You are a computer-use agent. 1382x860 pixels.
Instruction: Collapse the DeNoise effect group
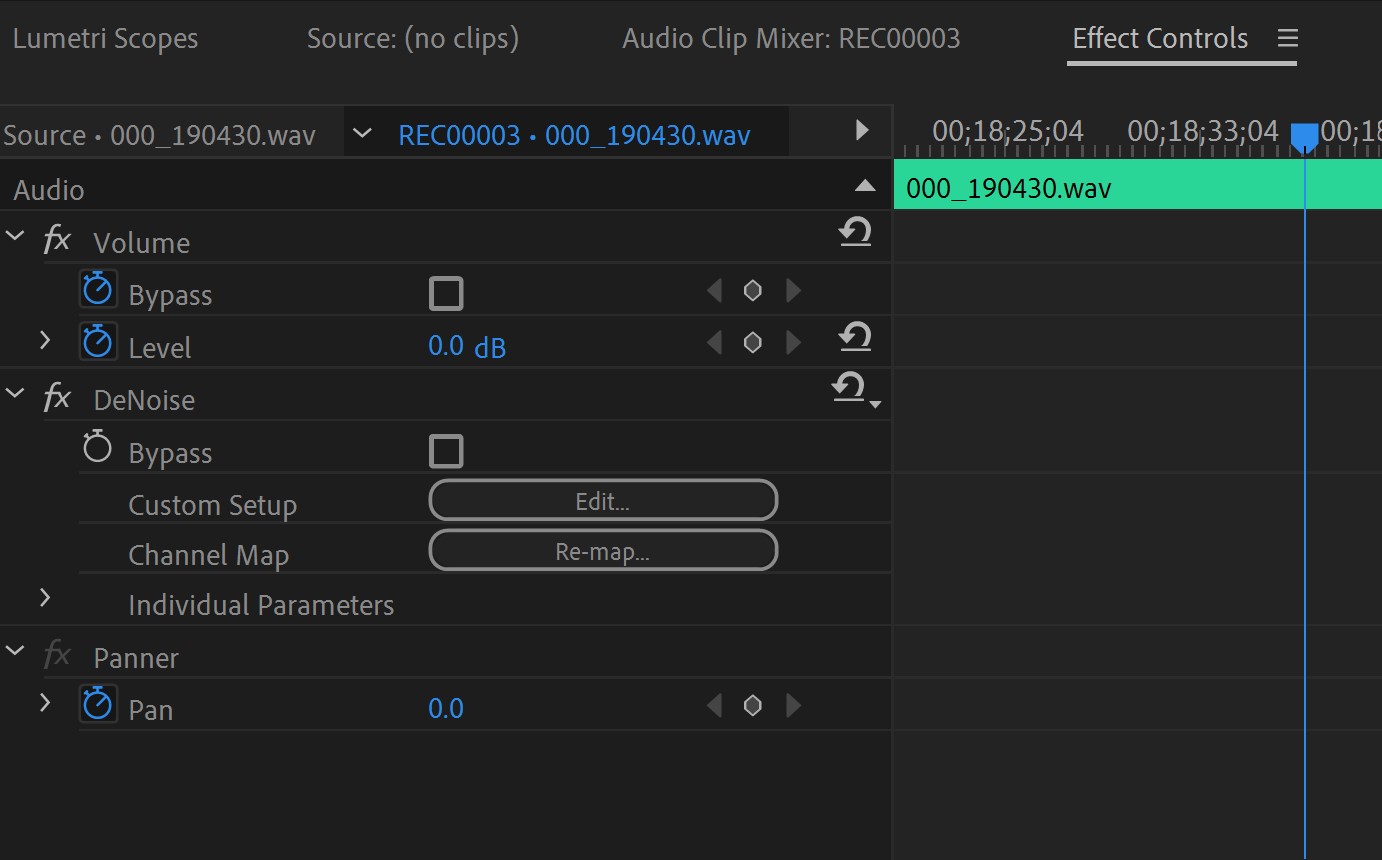pos(15,394)
